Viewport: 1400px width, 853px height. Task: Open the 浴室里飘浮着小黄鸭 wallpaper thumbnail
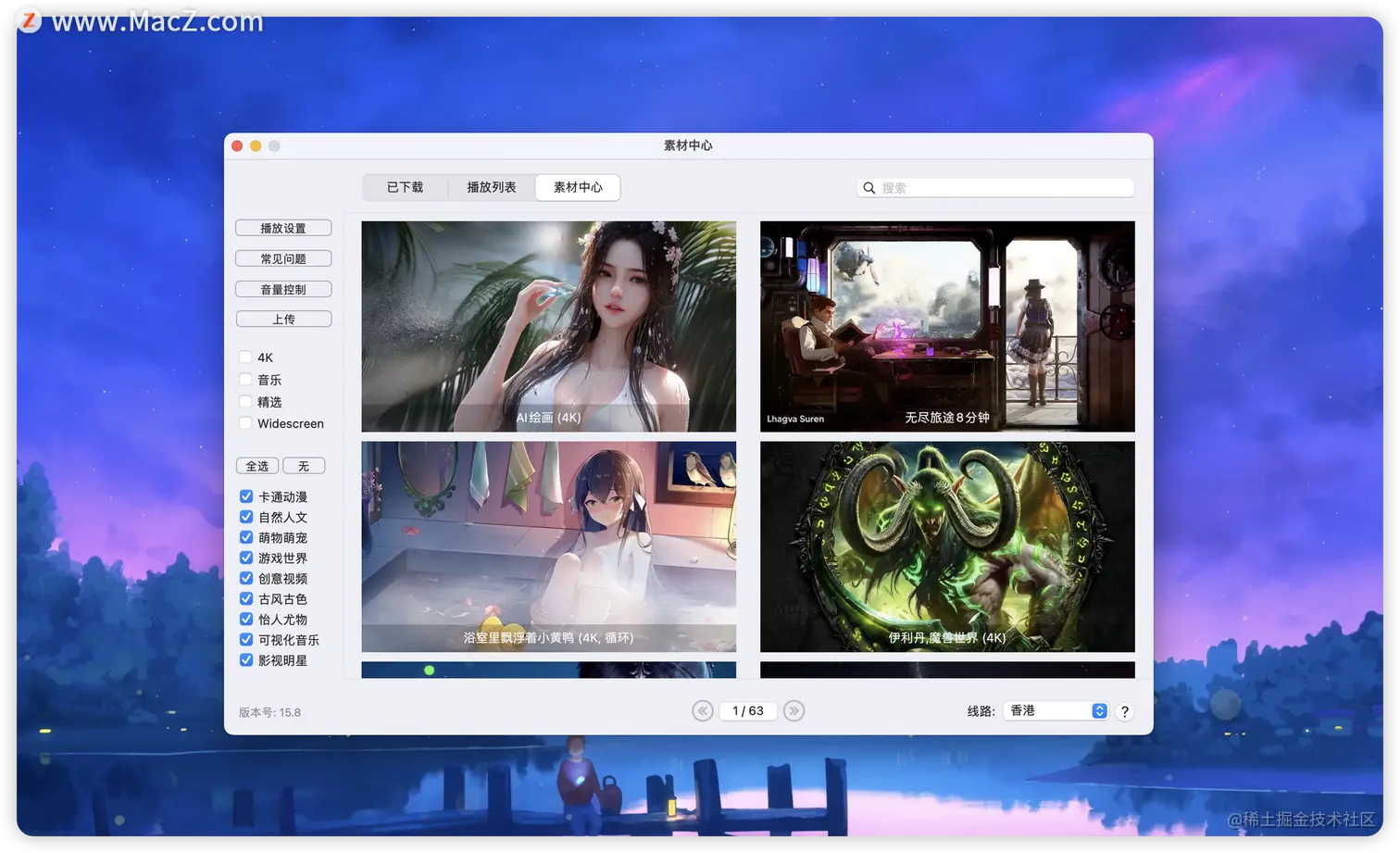(549, 546)
